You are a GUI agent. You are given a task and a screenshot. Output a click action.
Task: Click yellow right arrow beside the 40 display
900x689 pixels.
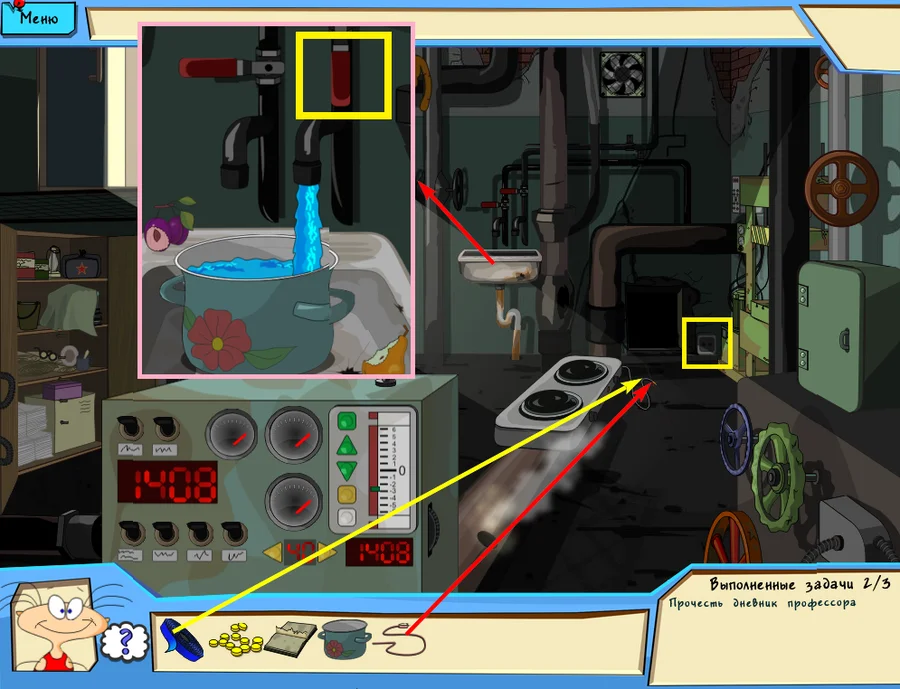coord(325,551)
